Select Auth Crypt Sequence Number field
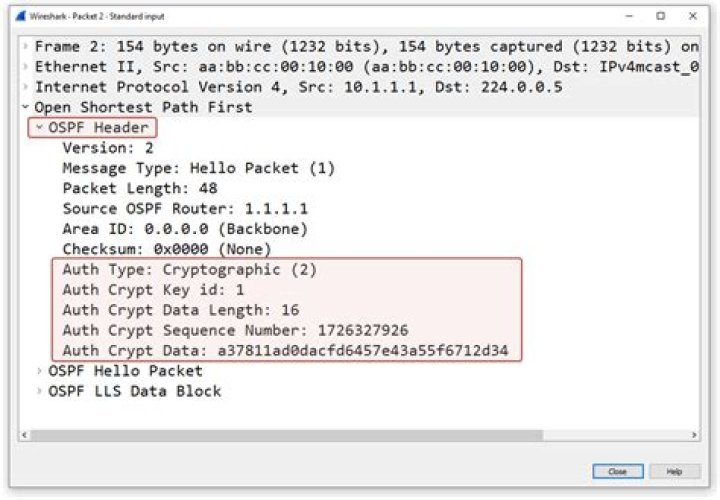 235,330
